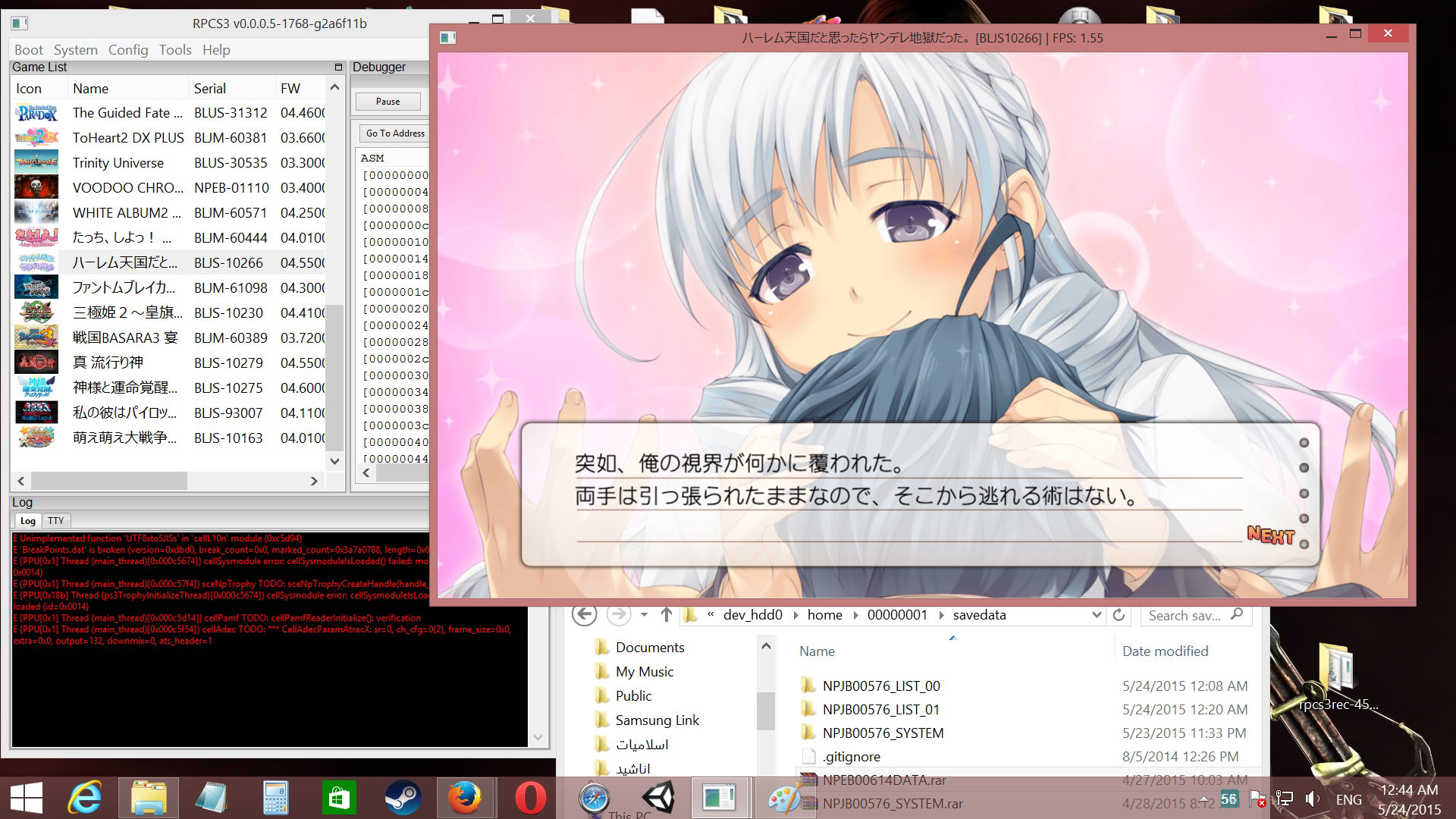Screen dimensions: 1456x819
Task: Open rpcs3rec desktop folder icon
Action: (x=1338, y=676)
